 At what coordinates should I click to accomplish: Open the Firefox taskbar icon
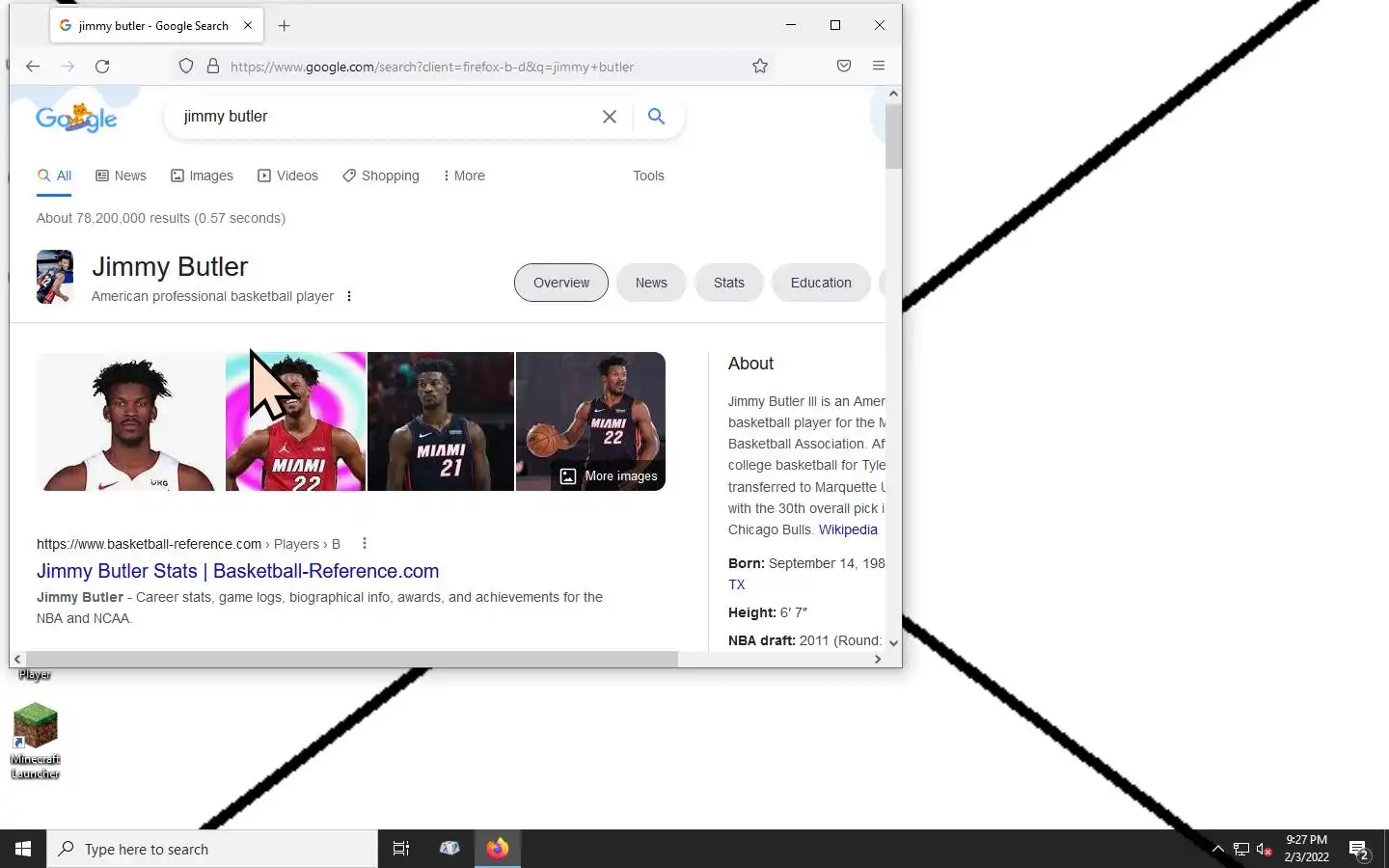point(498,849)
